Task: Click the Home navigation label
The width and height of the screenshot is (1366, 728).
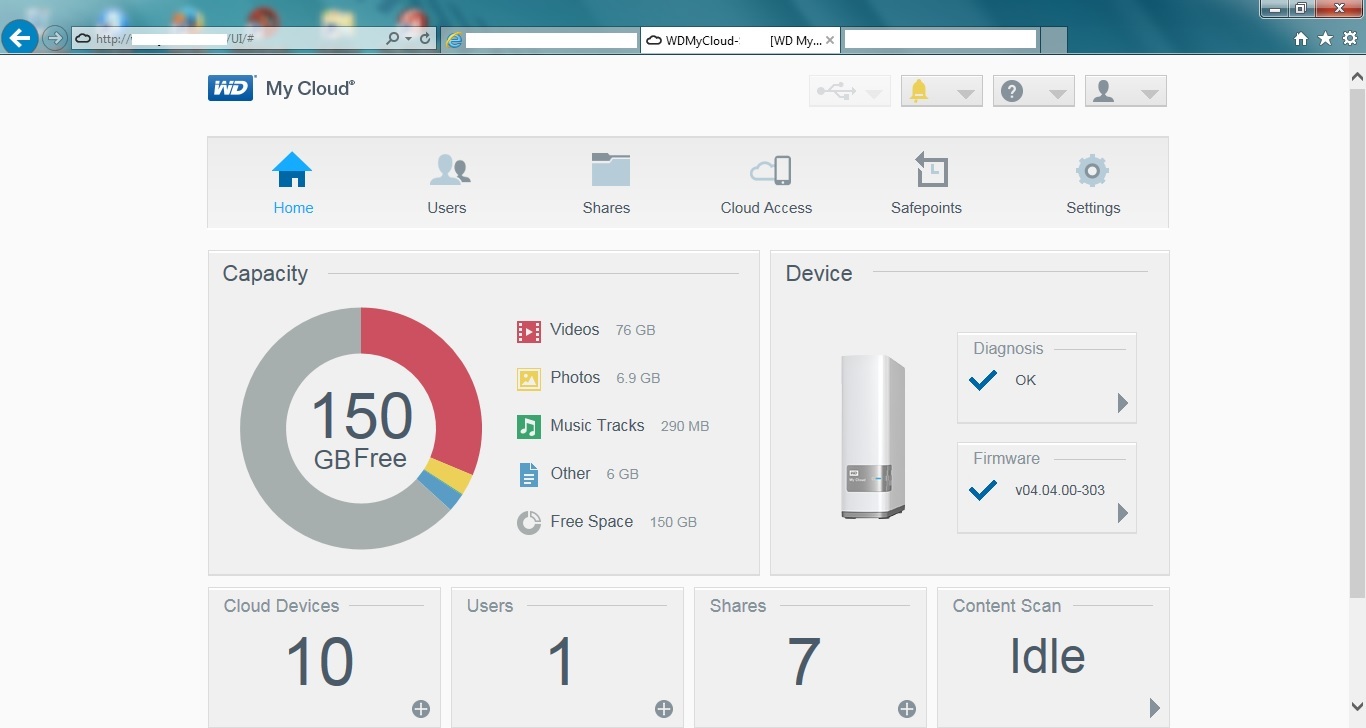Action: click(293, 208)
